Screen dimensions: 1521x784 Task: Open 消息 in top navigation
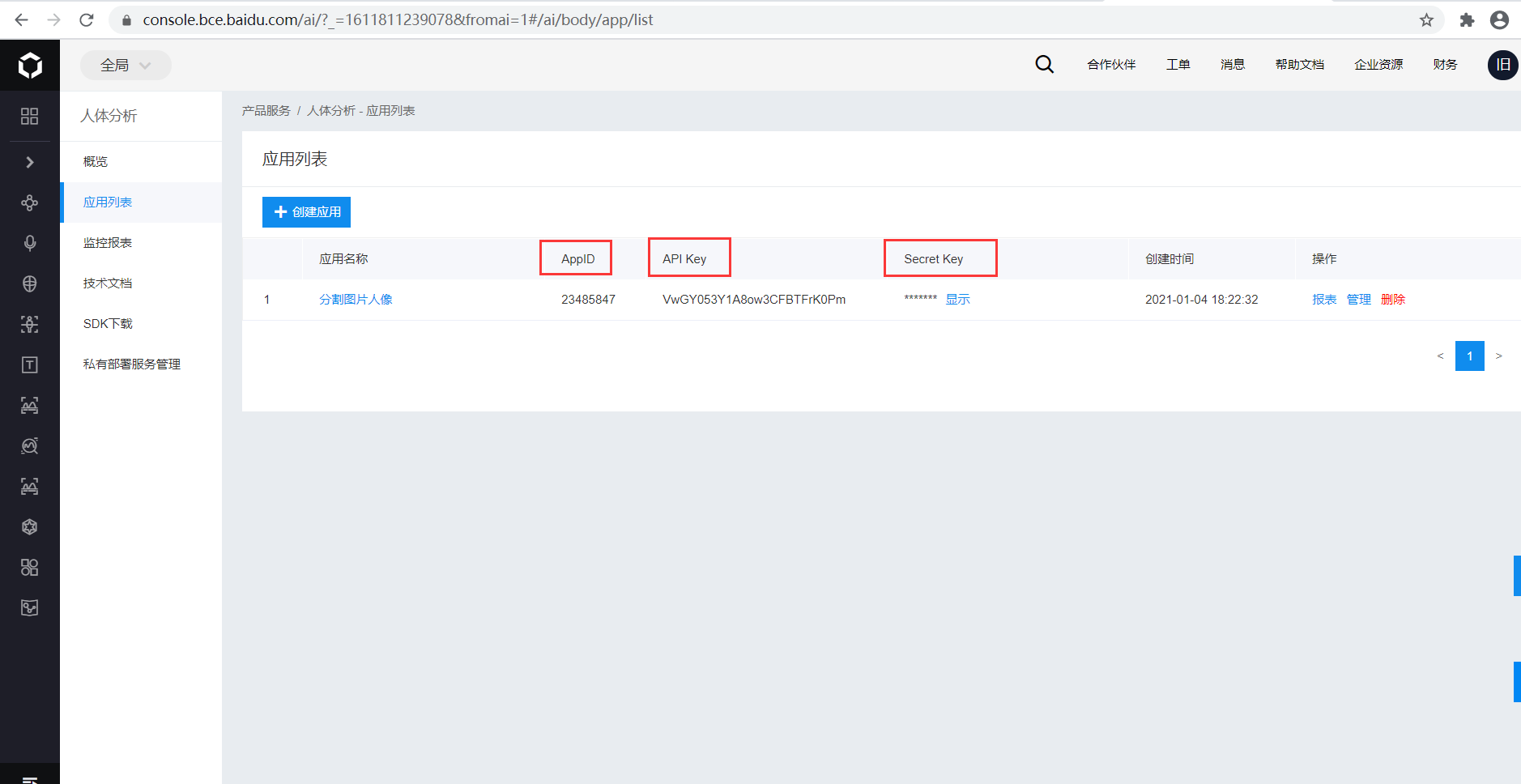(x=1233, y=65)
